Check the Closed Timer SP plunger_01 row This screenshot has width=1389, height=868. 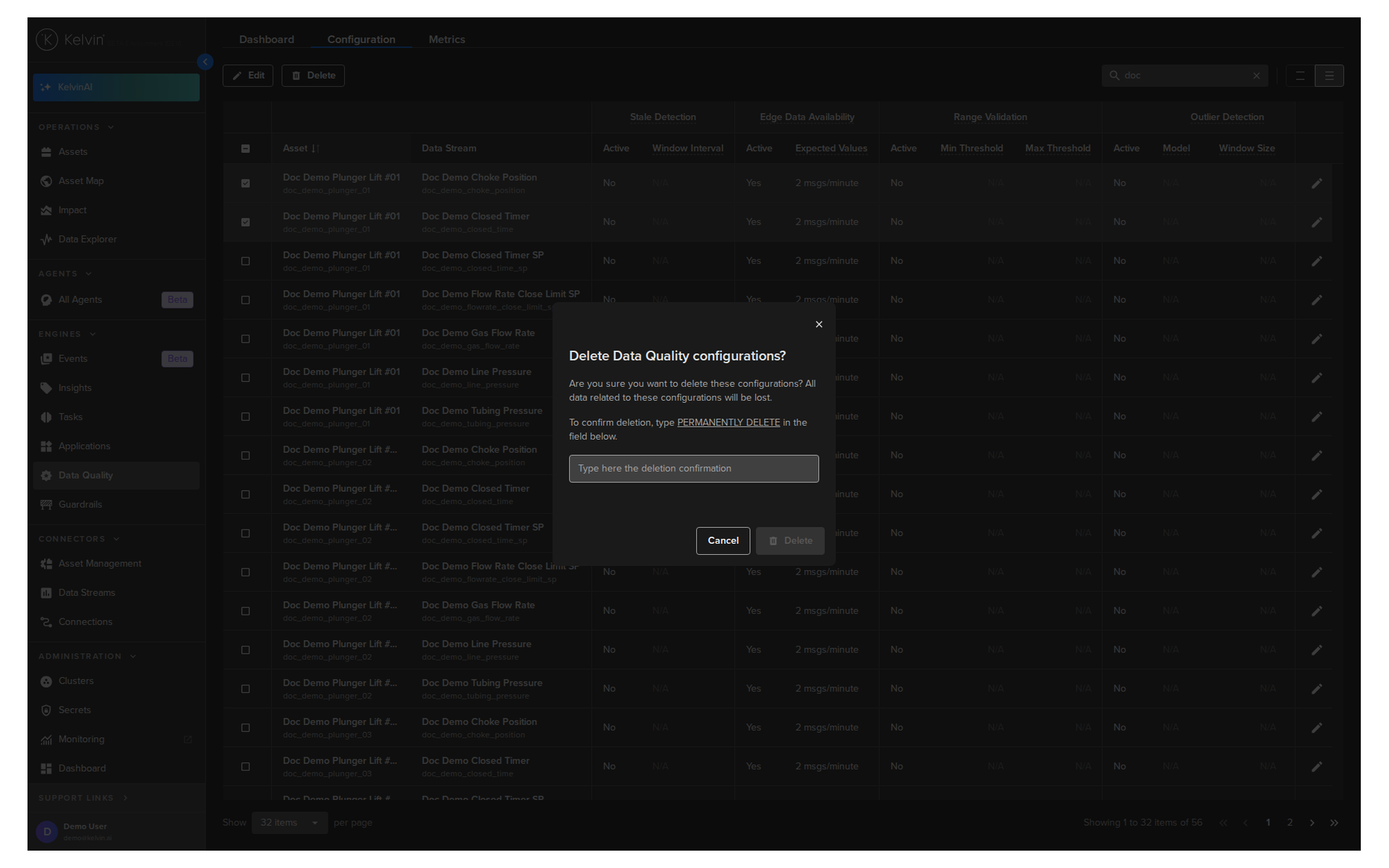(x=245, y=261)
